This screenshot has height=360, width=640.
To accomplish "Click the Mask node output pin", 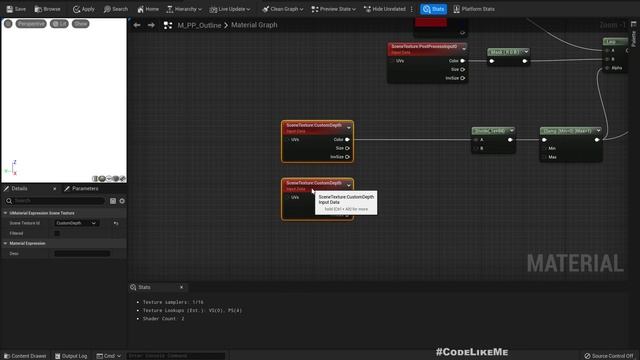I will (524, 61).
